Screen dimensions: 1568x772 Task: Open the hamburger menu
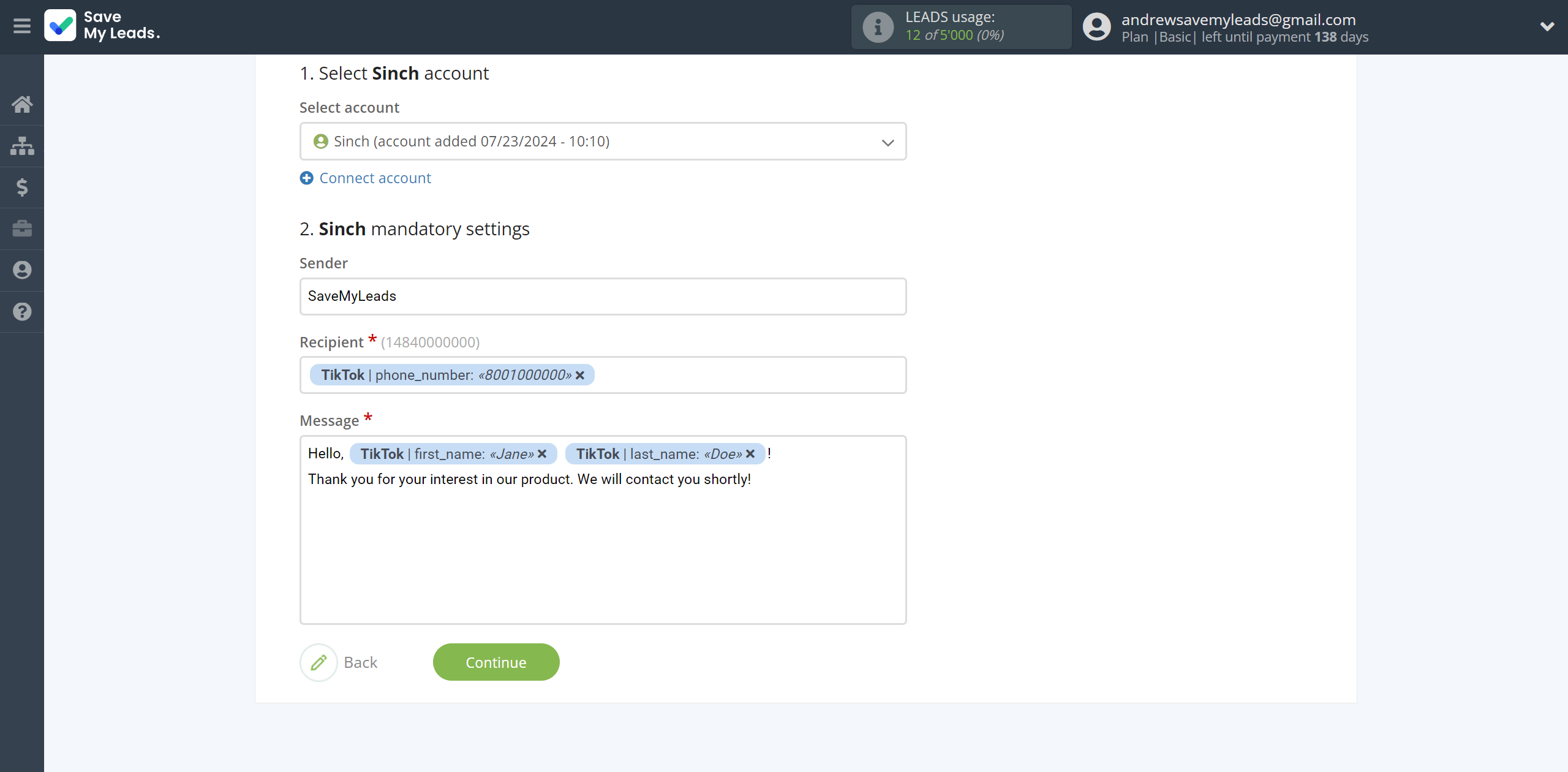(22, 26)
